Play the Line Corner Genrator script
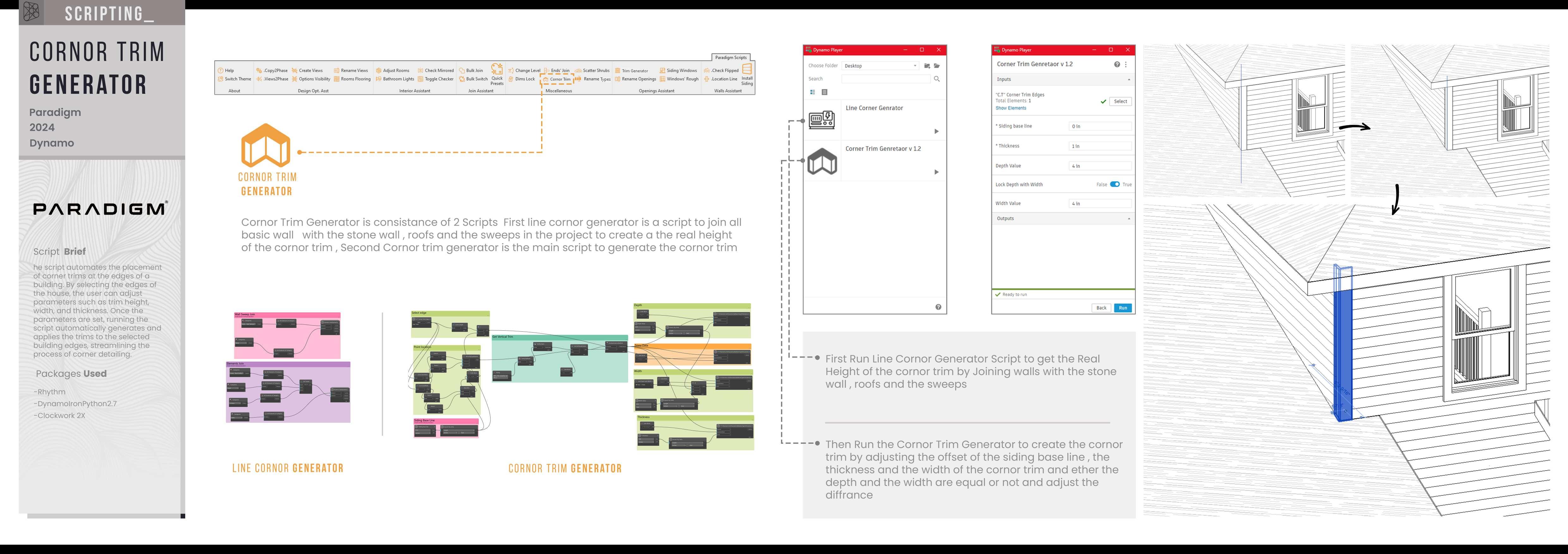Viewport: 1568px width, 554px height. pos(936,131)
